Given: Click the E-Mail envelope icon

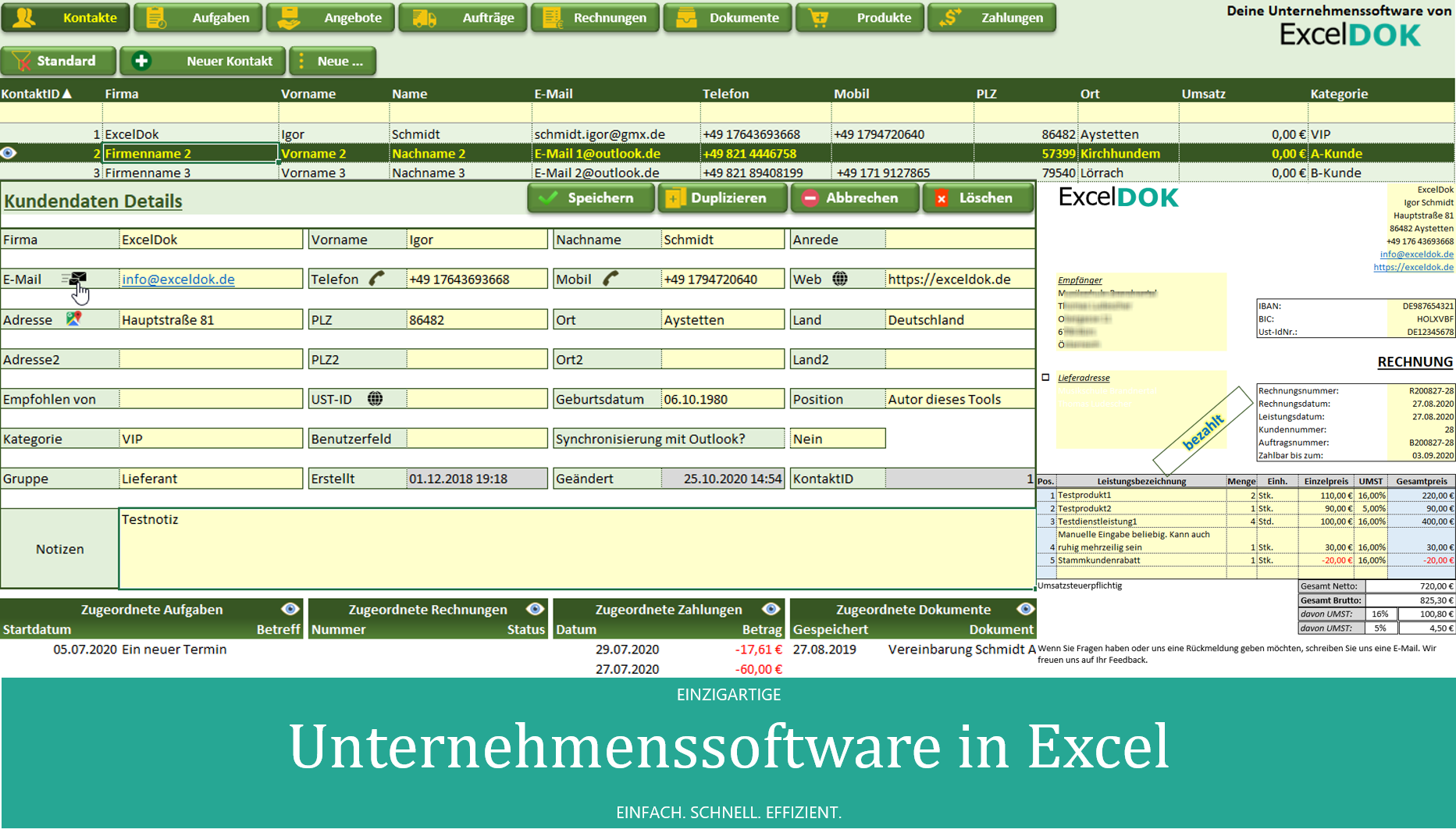Looking at the screenshot, I should pos(75,279).
